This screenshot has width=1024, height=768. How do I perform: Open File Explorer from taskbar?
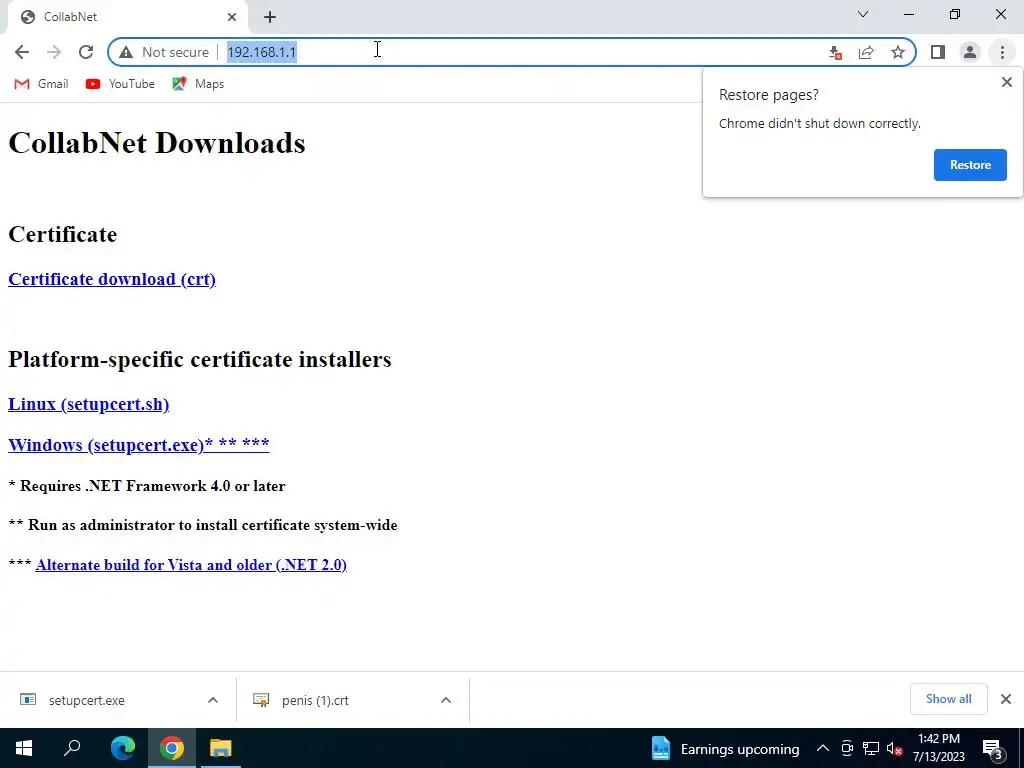[220, 748]
